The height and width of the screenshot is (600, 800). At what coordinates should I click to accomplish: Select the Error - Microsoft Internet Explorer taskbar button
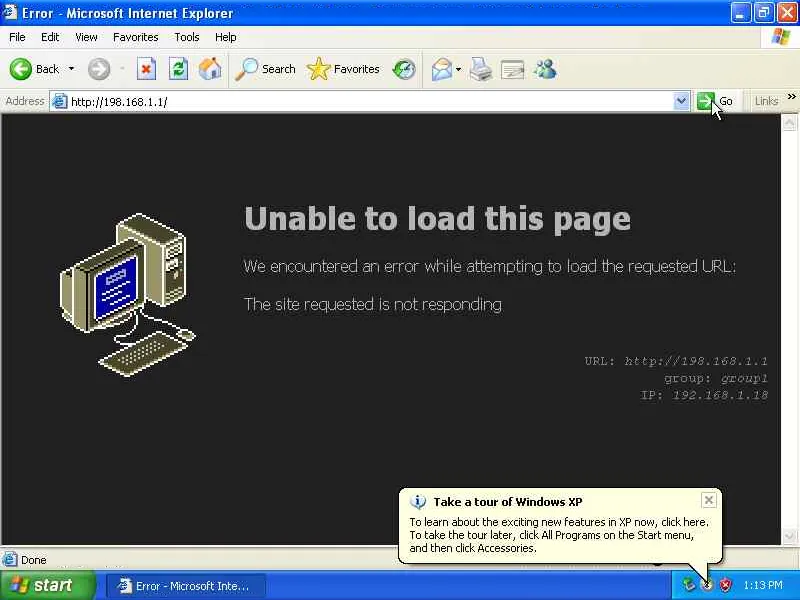coord(186,586)
